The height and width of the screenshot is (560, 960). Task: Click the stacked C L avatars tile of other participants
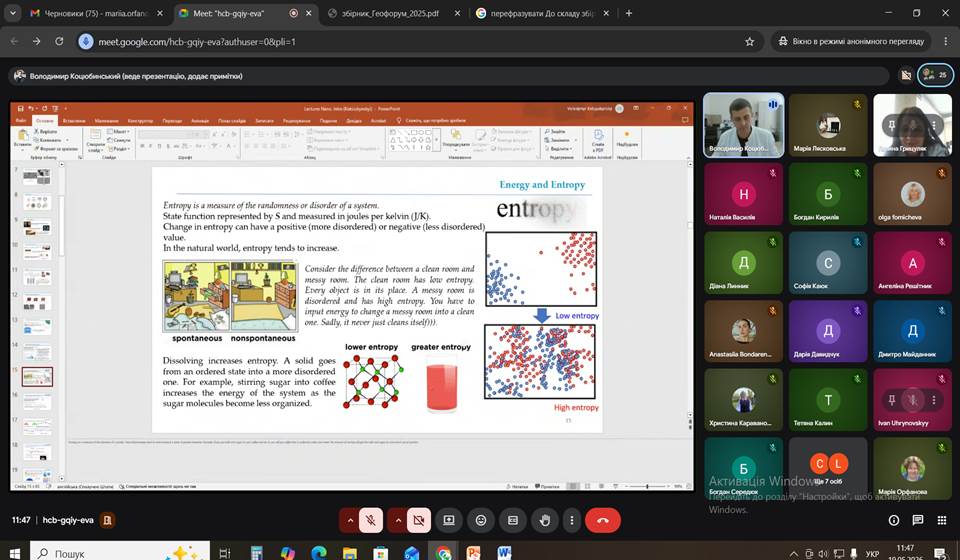(828, 468)
